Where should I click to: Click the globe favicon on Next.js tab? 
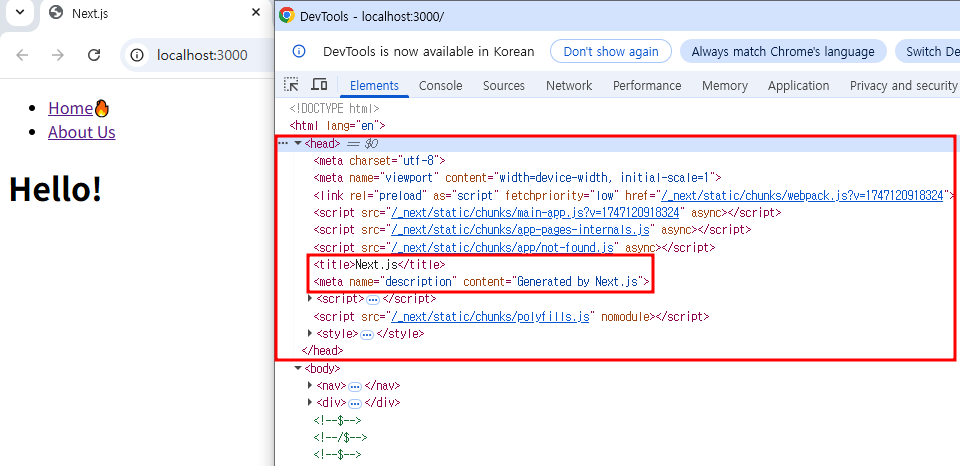(56, 12)
